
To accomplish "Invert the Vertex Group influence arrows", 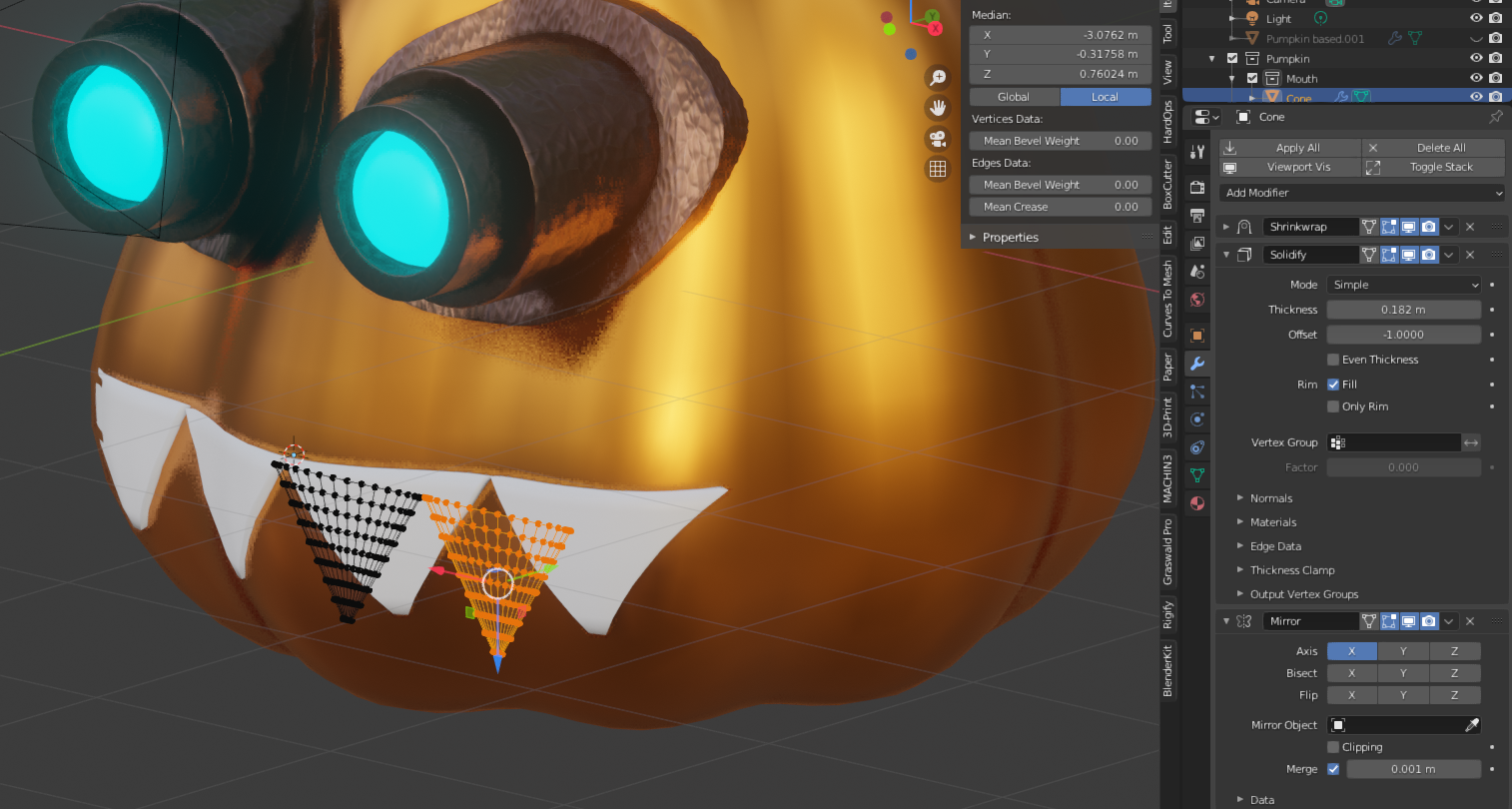I will pos(1471,442).
